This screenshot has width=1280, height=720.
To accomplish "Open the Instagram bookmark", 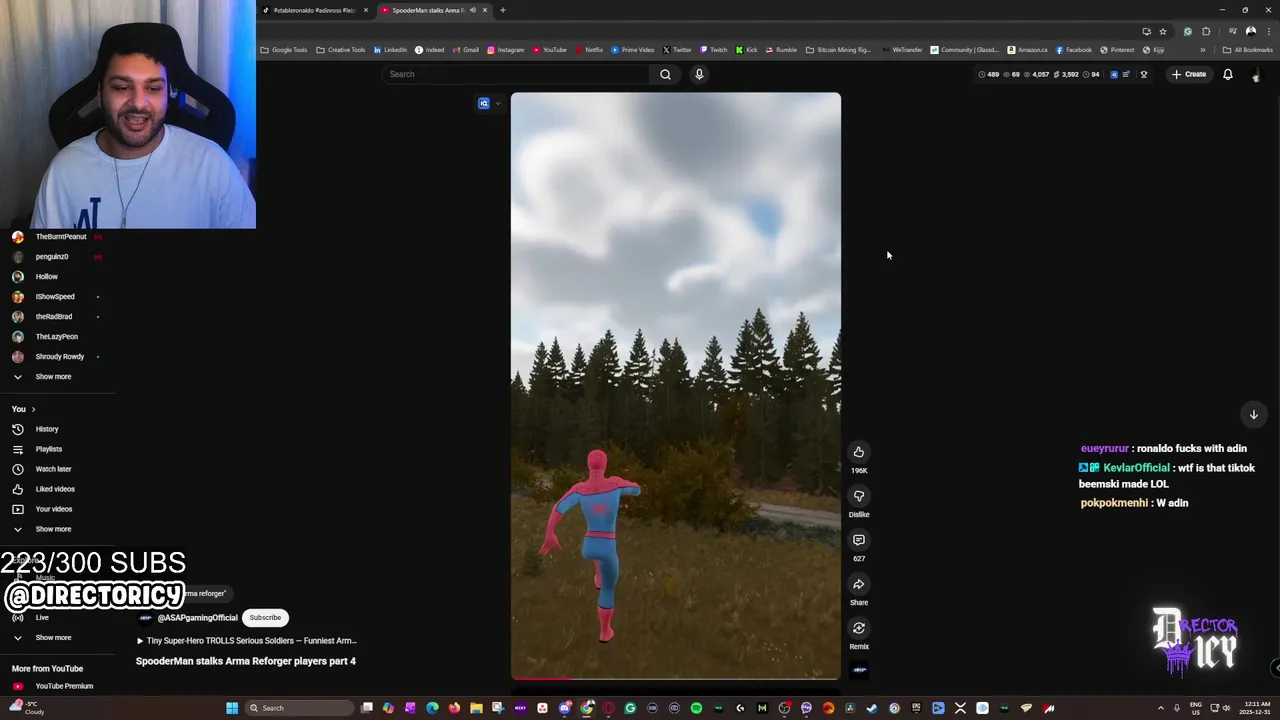I will coord(506,50).
